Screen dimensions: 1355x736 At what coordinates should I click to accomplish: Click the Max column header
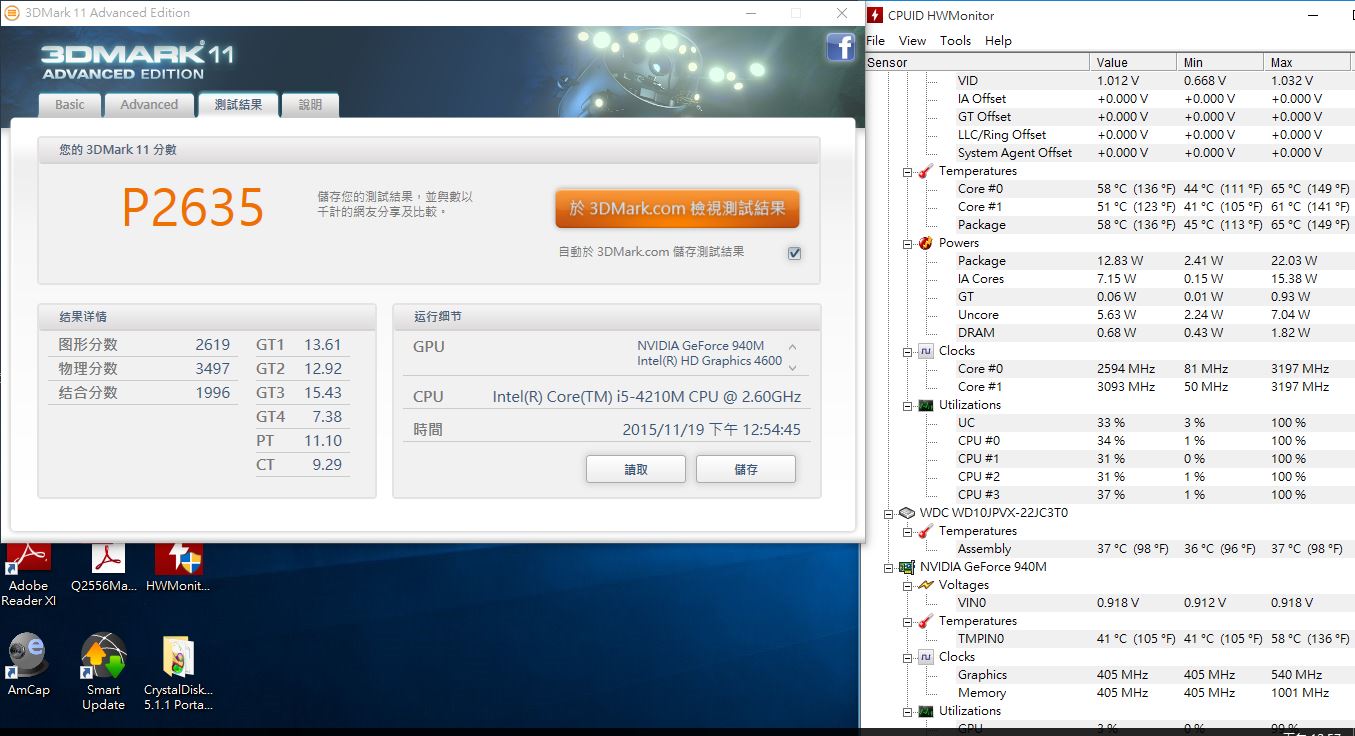pos(1309,62)
